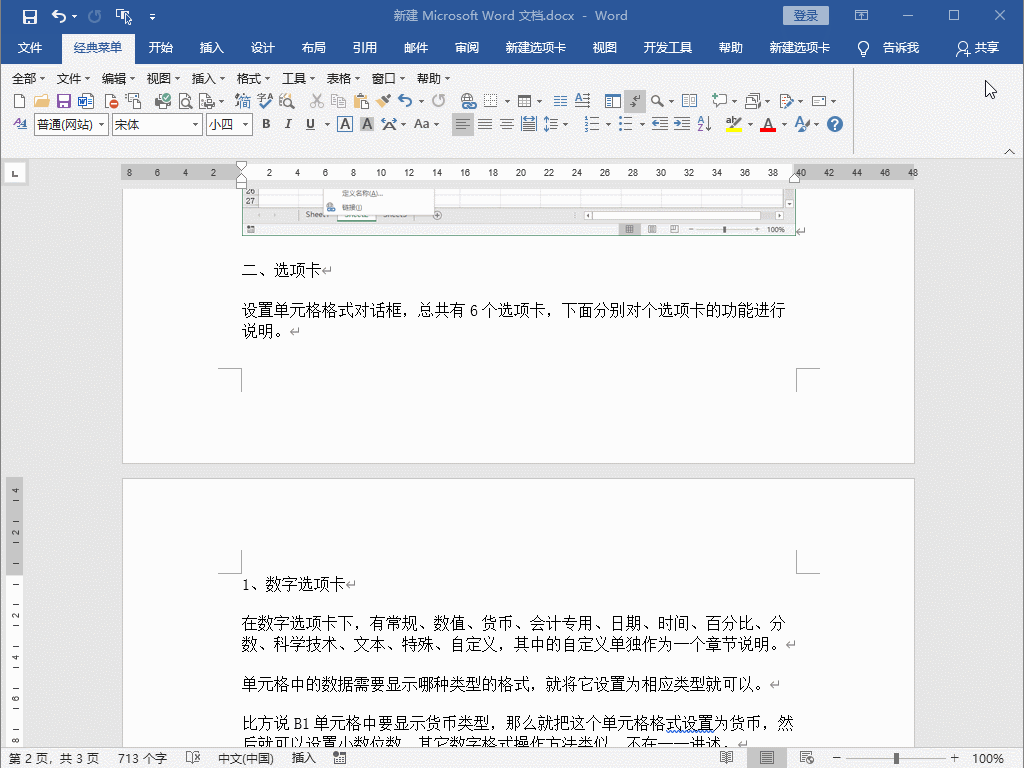This screenshot has width=1024, height=768.
Task: Click the tab selector at ruler corner
Action: (x=14, y=174)
